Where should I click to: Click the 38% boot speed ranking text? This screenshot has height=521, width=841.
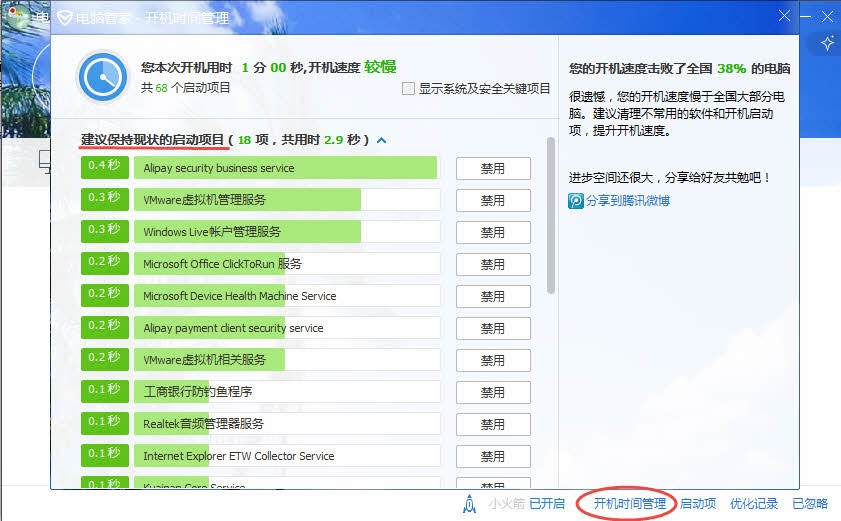pyautogui.click(x=731, y=69)
